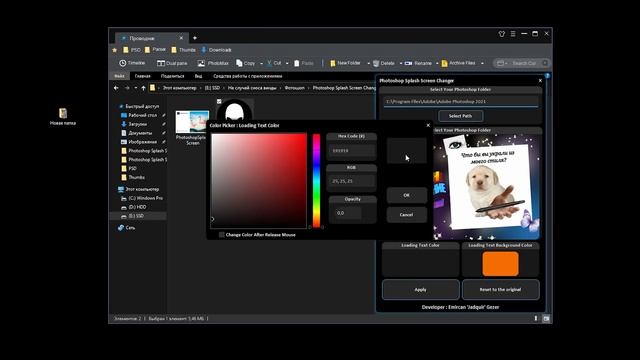Open the Downloads bookmark in the bookmarks bar
640x360 pixels.
coord(216,50)
